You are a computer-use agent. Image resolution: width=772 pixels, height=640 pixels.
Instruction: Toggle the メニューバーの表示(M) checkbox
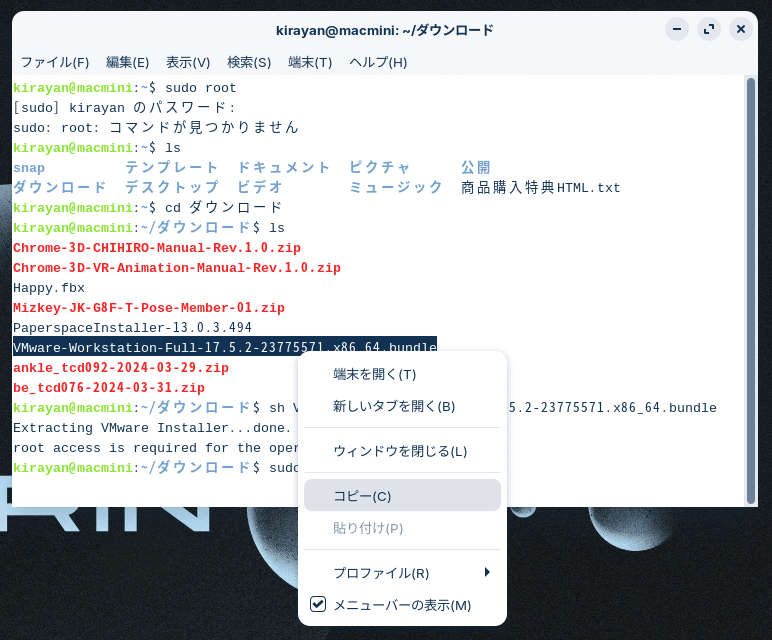318,604
